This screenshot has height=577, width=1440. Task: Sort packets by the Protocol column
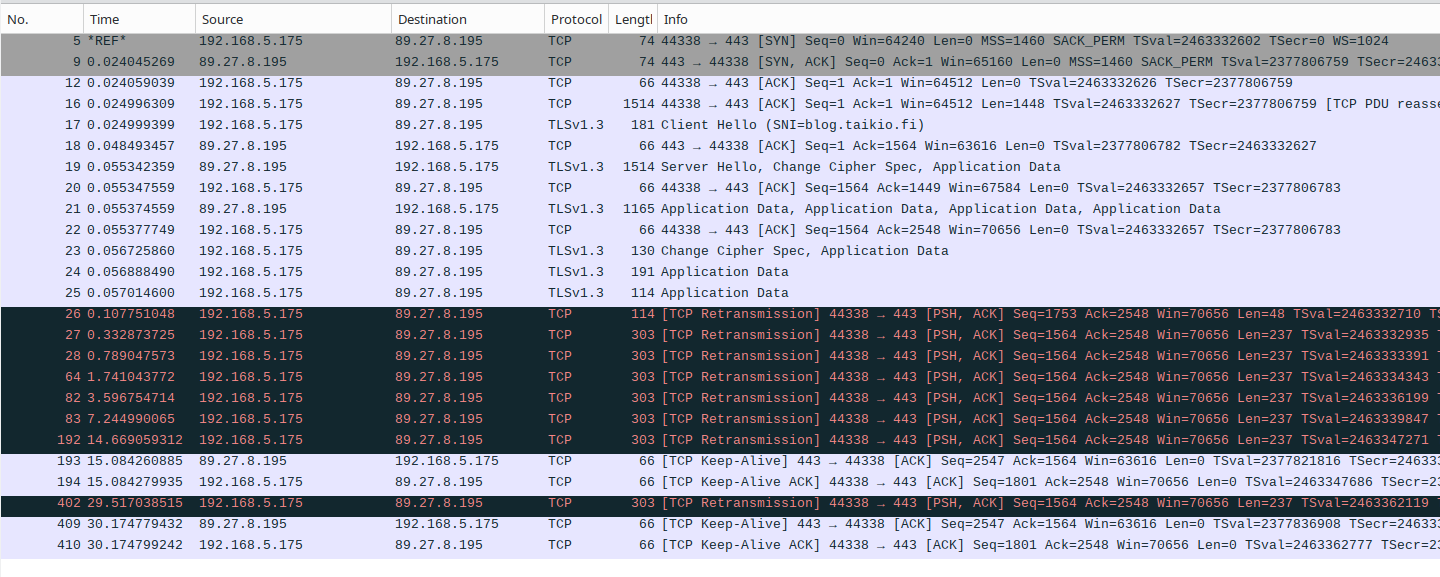[577, 19]
